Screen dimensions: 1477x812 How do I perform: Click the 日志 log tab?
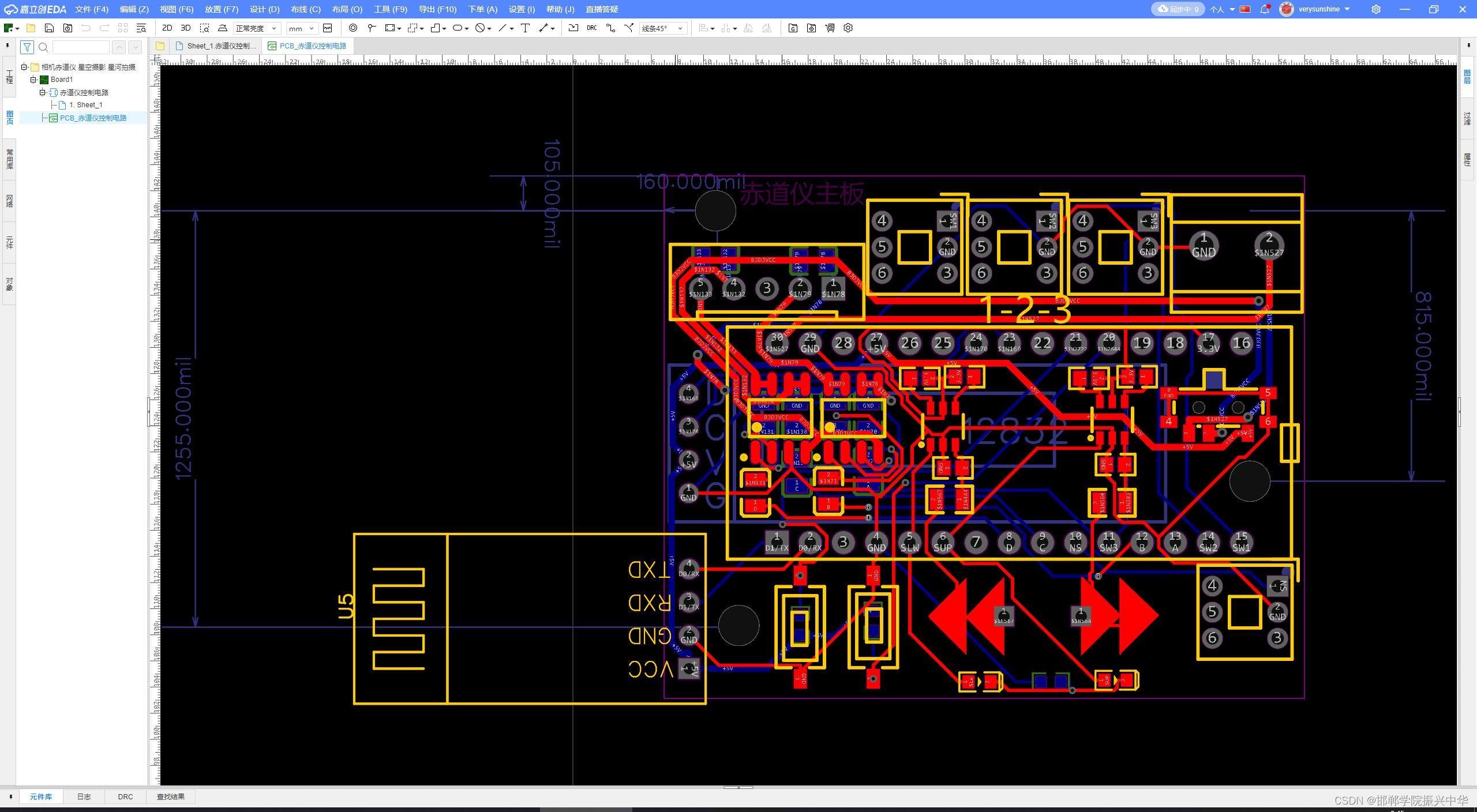tap(84, 796)
